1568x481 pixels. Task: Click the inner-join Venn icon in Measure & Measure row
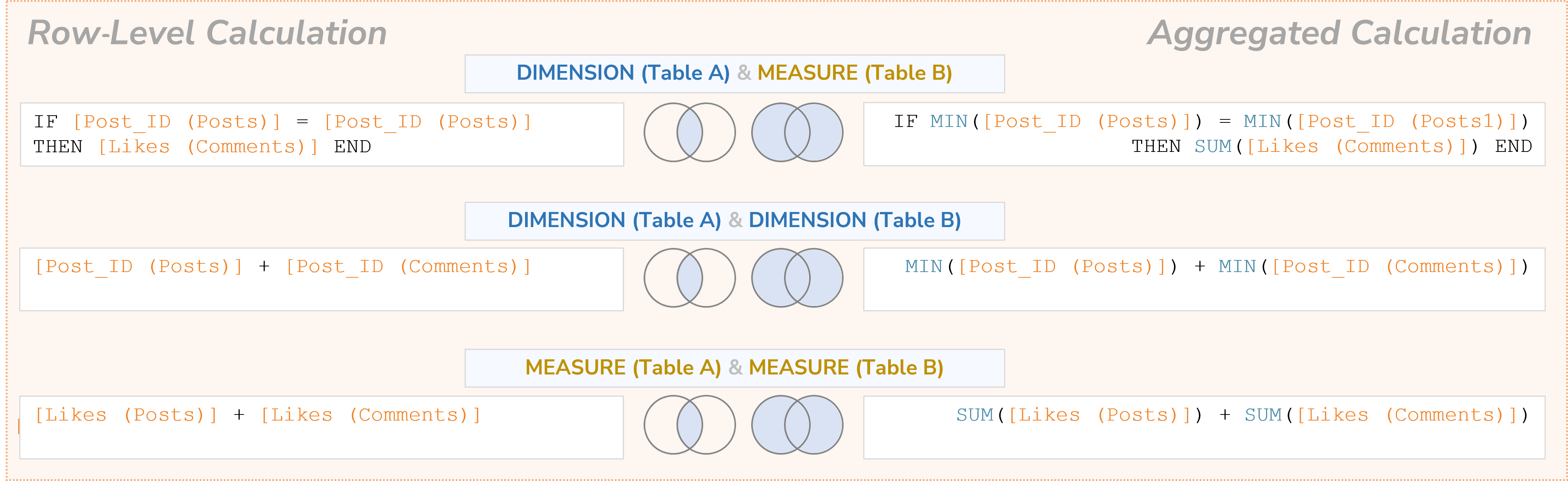coord(690,425)
